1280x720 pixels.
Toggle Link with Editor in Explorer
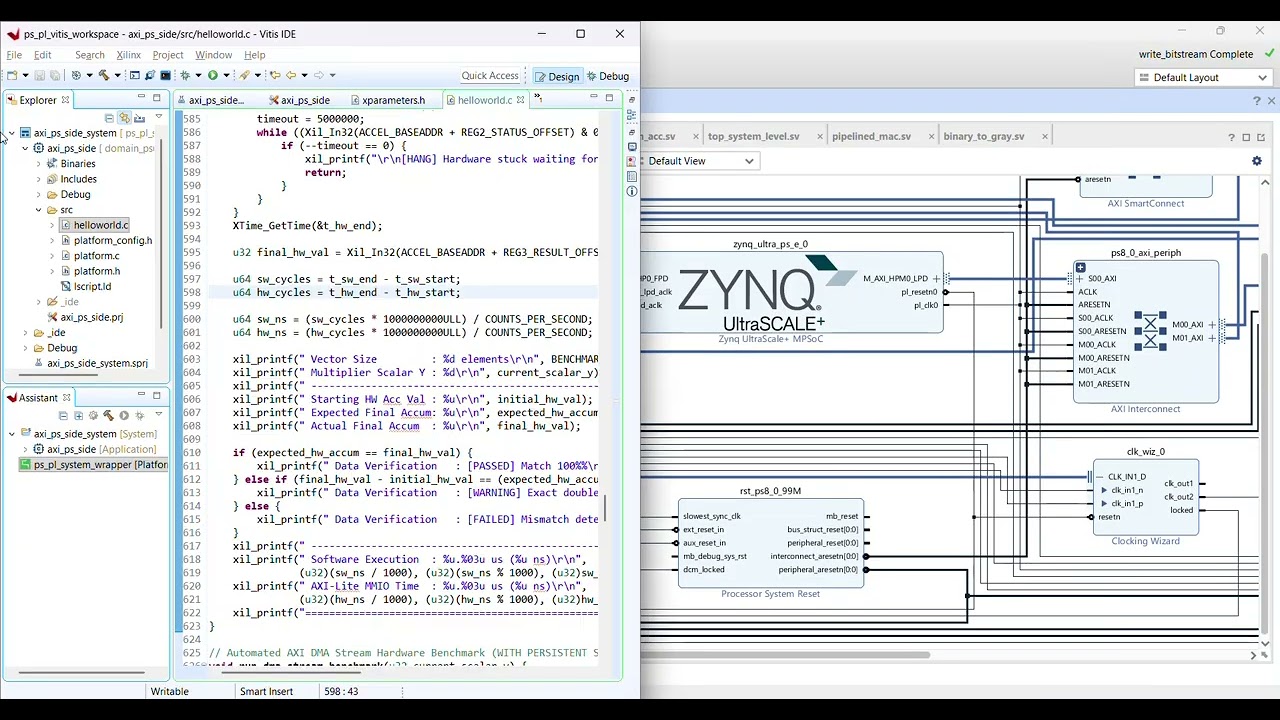pyautogui.click(x=124, y=118)
